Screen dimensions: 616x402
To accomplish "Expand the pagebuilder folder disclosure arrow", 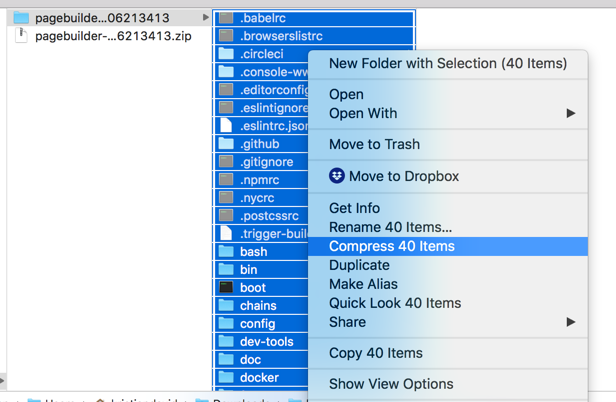I will 205,17.
